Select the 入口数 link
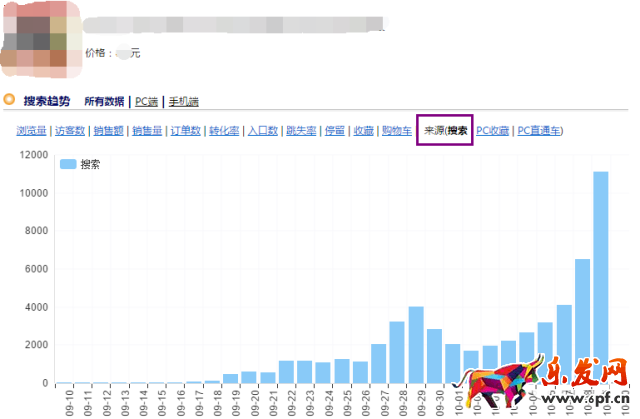640x419 pixels. click(x=261, y=131)
